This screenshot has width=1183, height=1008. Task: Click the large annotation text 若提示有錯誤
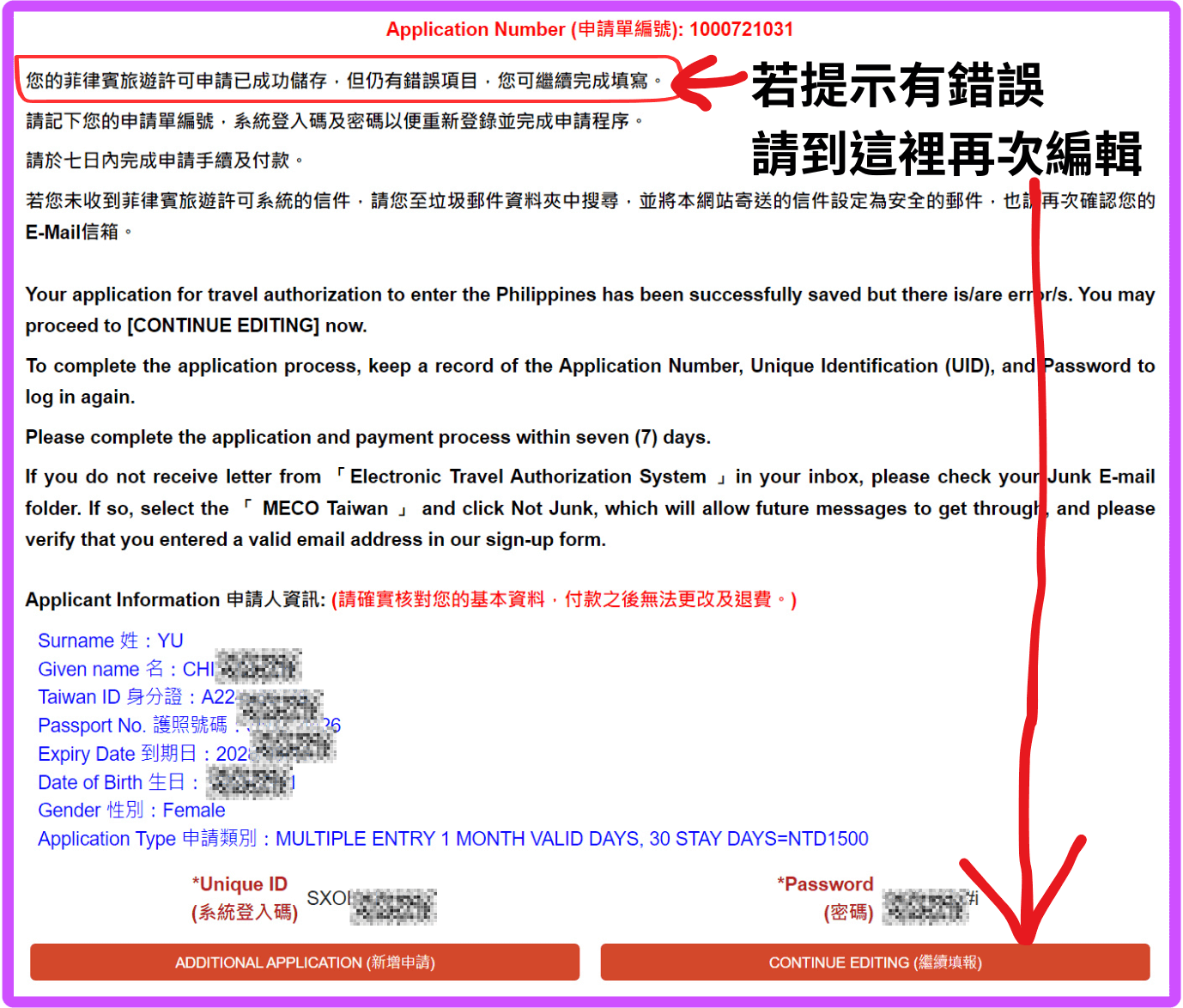coord(897,86)
